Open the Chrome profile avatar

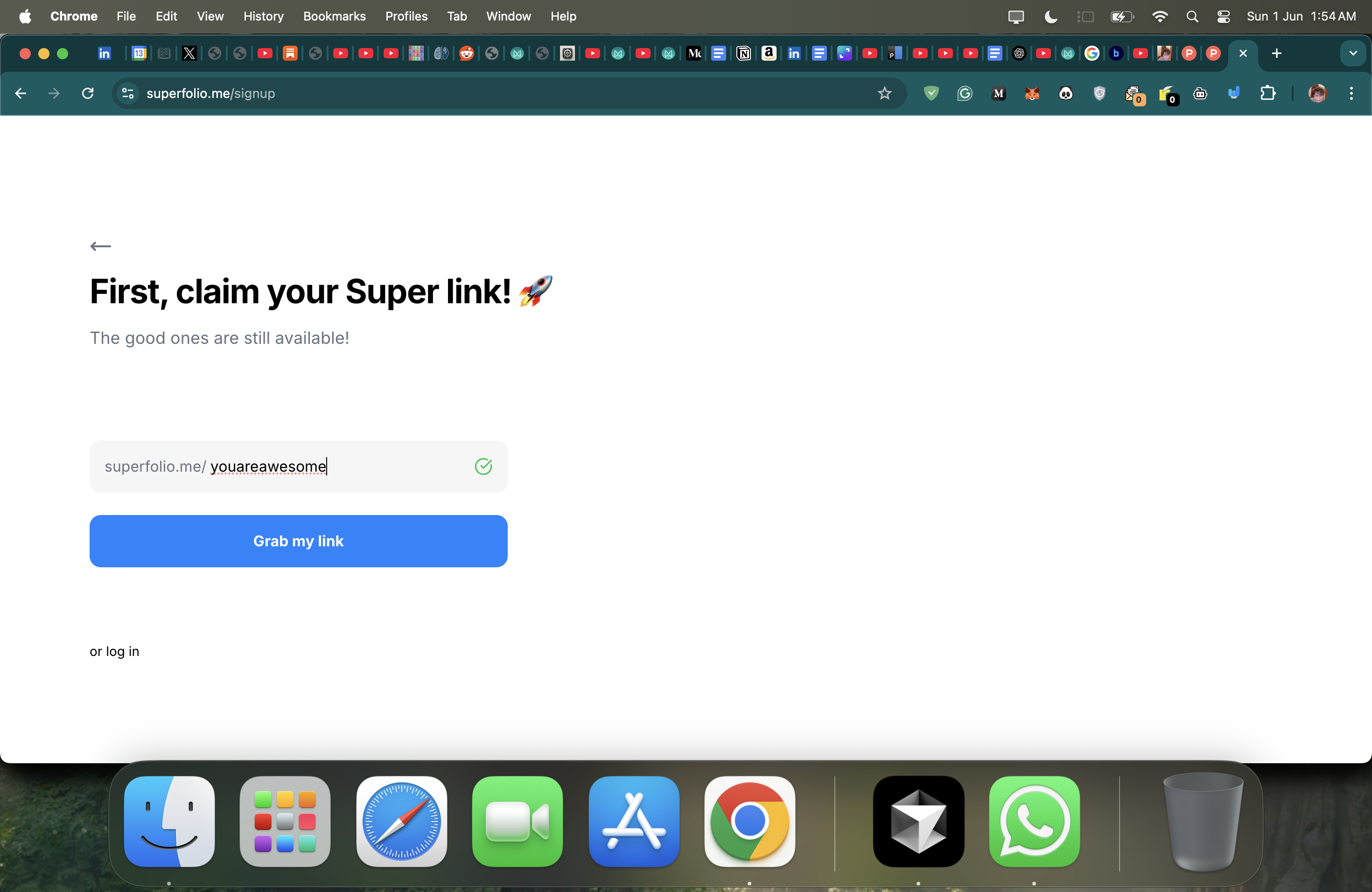click(x=1317, y=93)
